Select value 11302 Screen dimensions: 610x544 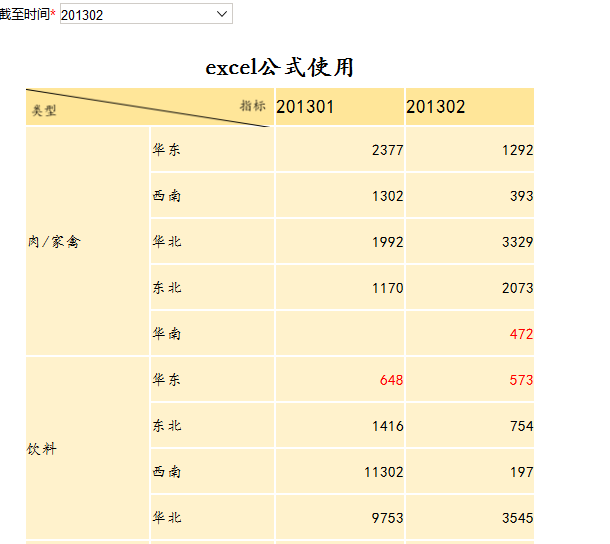(384, 472)
